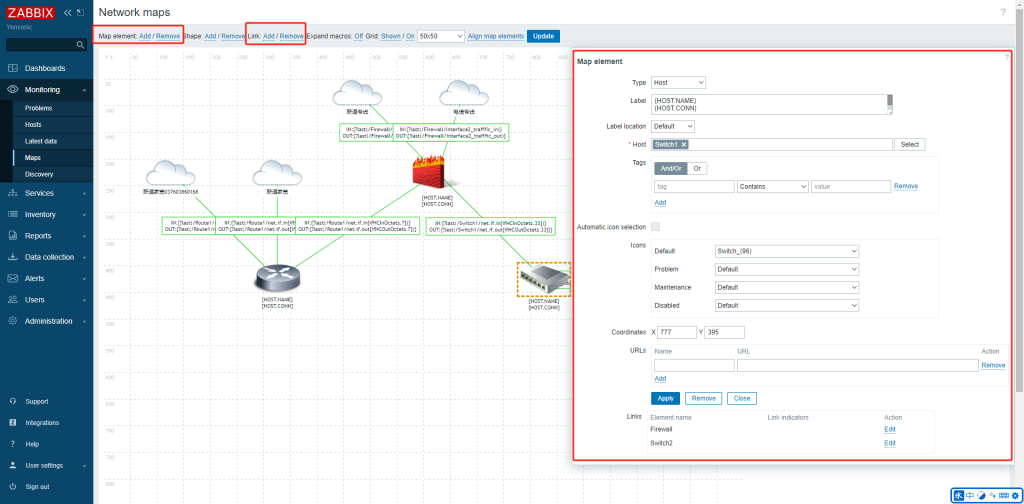This screenshot has height=504, width=1024.
Task: Click Align map elements link
Action: click(x=496, y=36)
